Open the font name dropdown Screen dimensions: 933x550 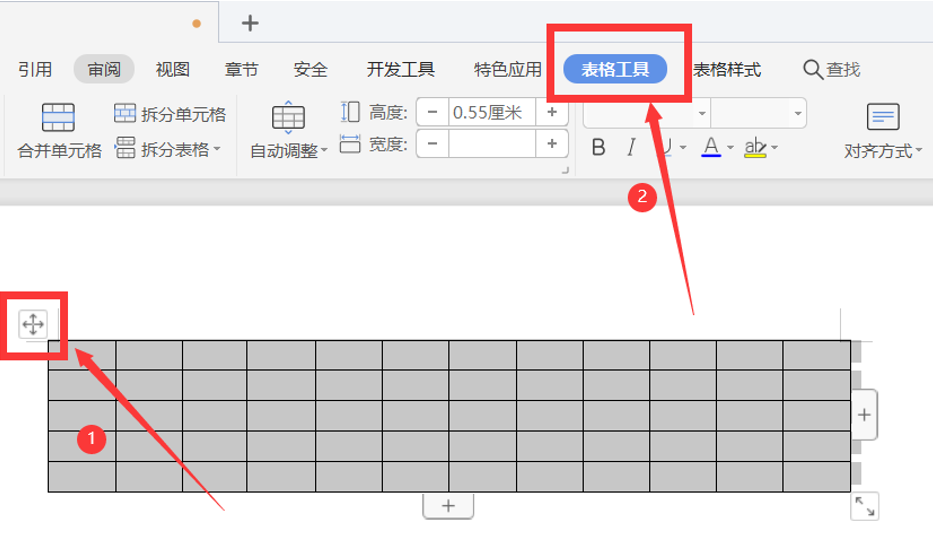(x=702, y=113)
